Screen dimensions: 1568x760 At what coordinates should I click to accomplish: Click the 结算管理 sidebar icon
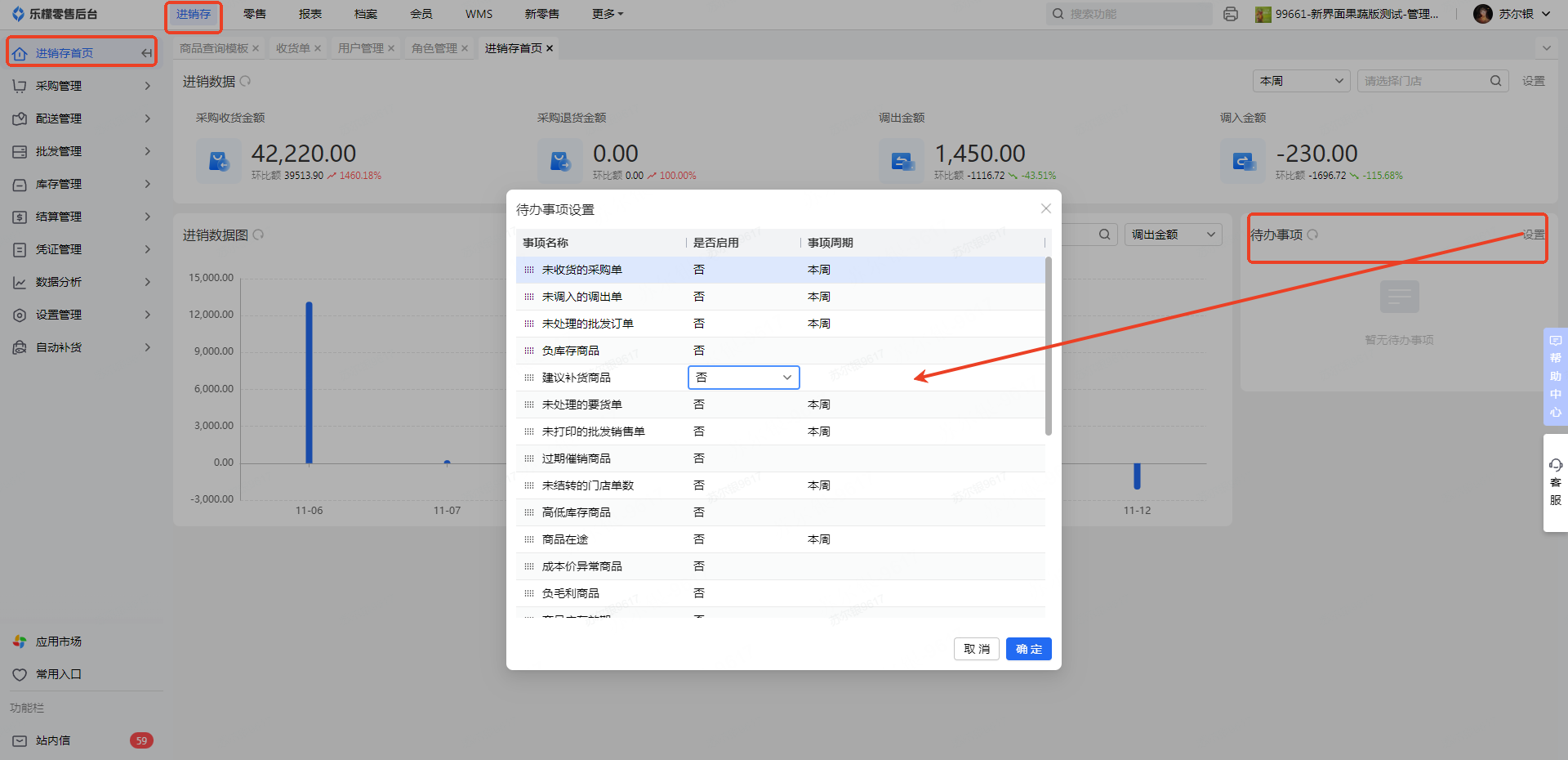click(20, 217)
